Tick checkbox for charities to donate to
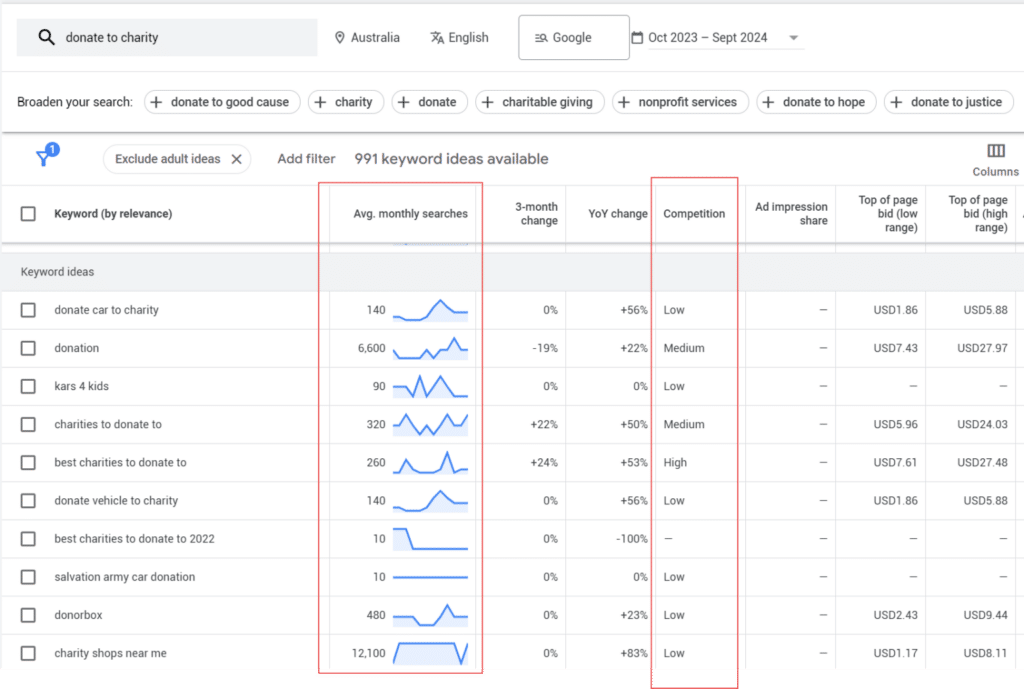Screen dimensions: 1024x689 pyautogui.click(x=28, y=425)
